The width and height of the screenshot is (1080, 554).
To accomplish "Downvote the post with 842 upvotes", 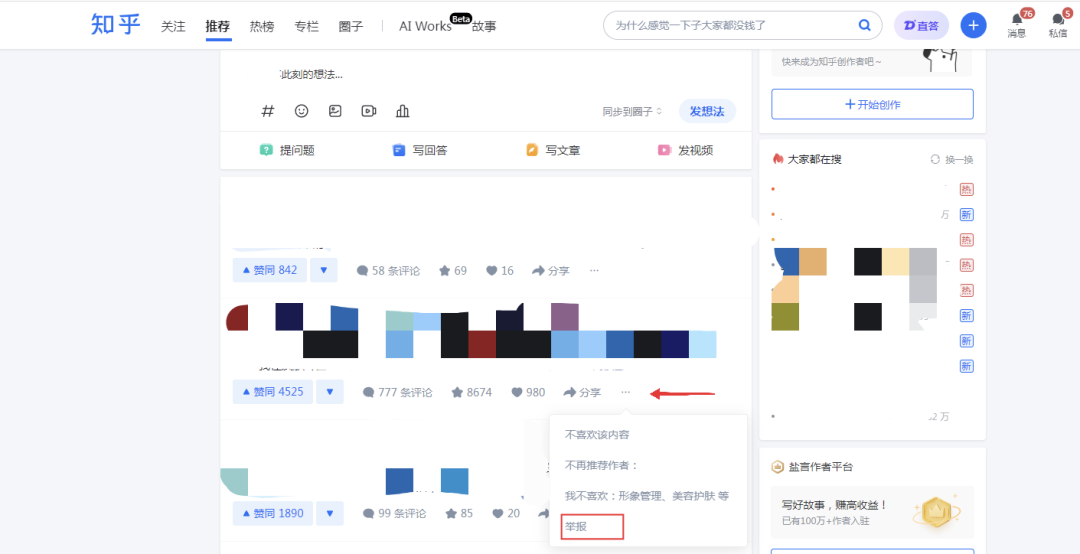I will 324,270.
